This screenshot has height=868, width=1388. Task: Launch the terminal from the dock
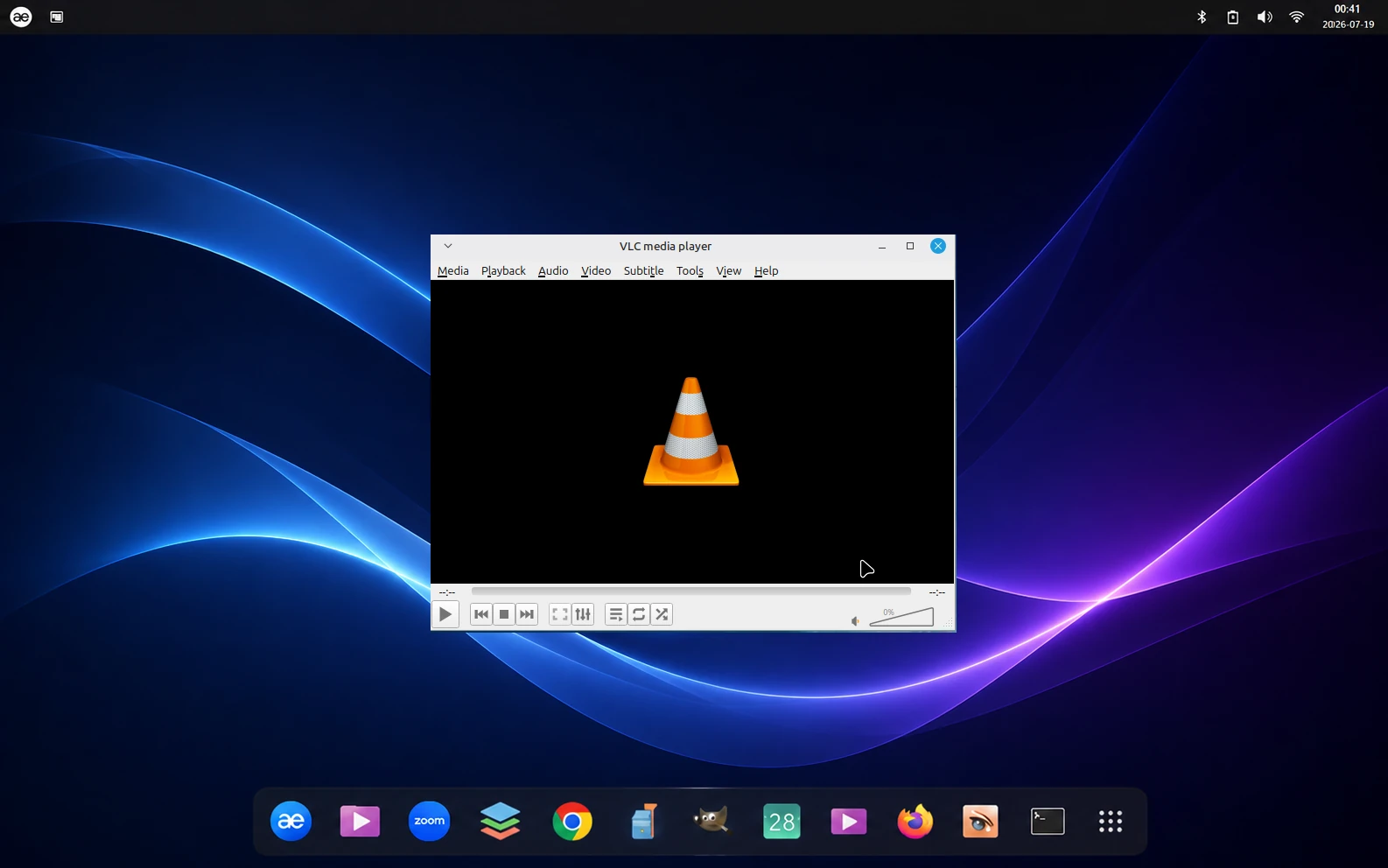pyautogui.click(x=1048, y=822)
